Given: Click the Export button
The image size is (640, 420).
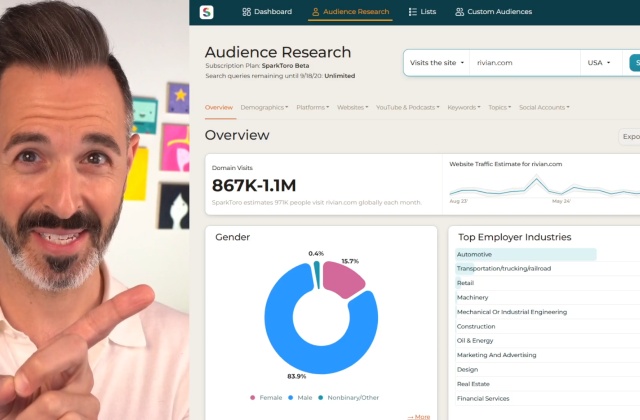Looking at the screenshot, I should pos(630,137).
